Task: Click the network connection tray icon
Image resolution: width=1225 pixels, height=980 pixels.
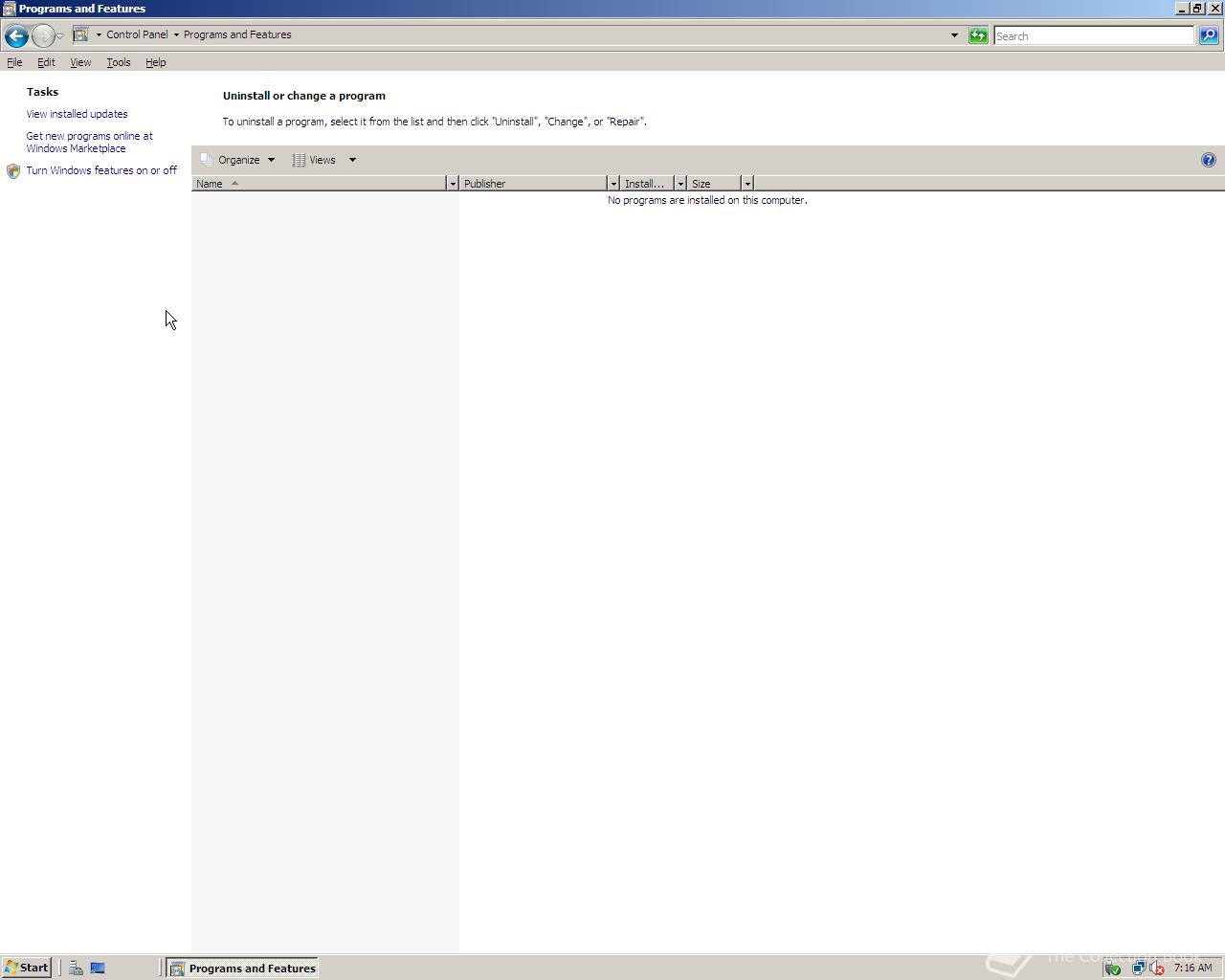Action: point(1138,969)
